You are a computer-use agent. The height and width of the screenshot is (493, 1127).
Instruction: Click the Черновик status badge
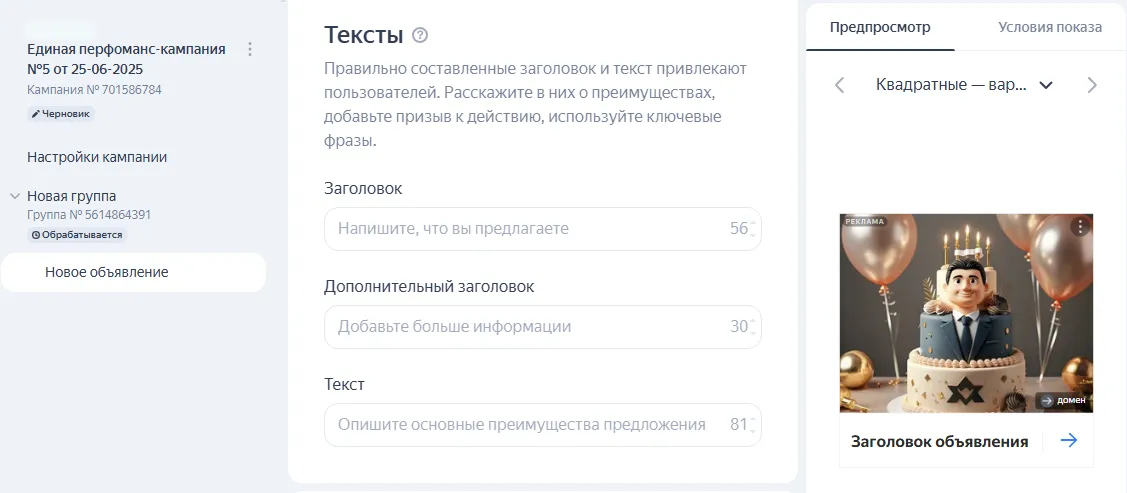[x=61, y=114]
